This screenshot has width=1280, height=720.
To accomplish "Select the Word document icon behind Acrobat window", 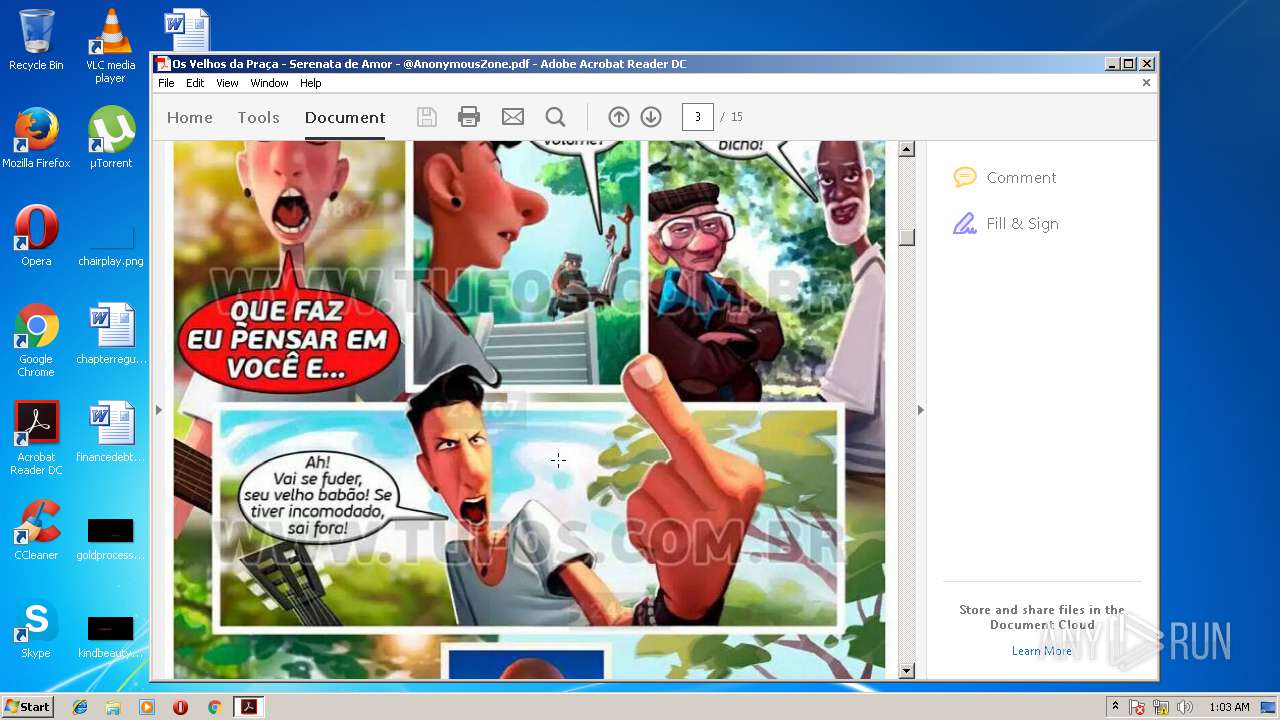I will click(187, 29).
